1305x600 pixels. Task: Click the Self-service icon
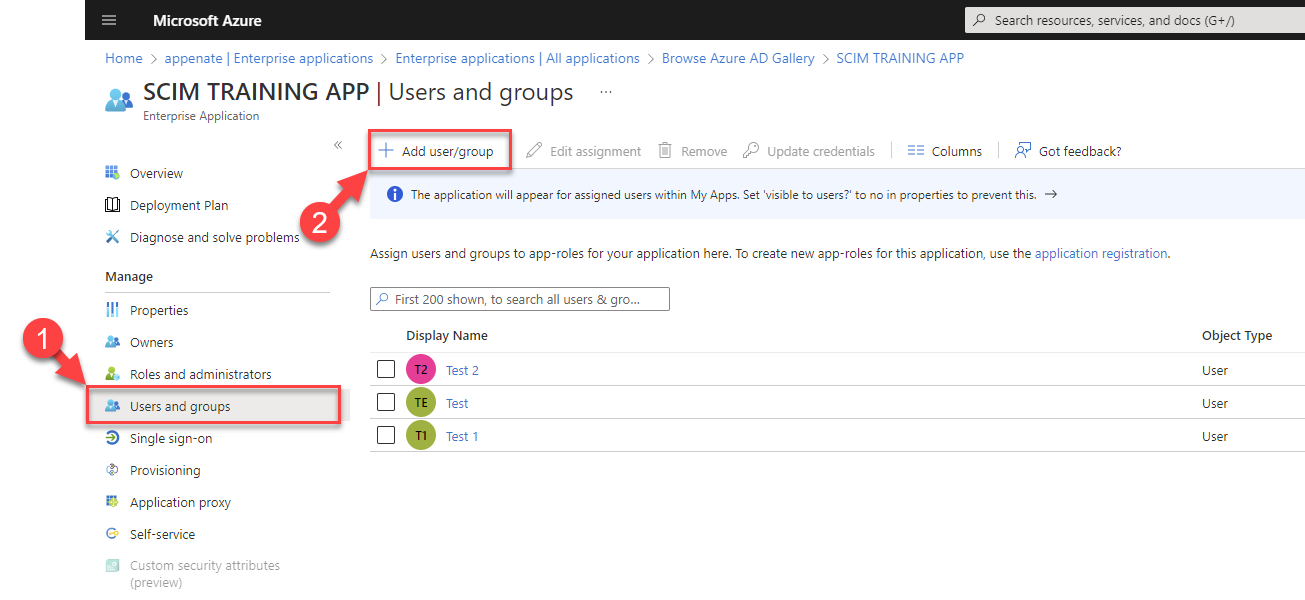coord(112,534)
